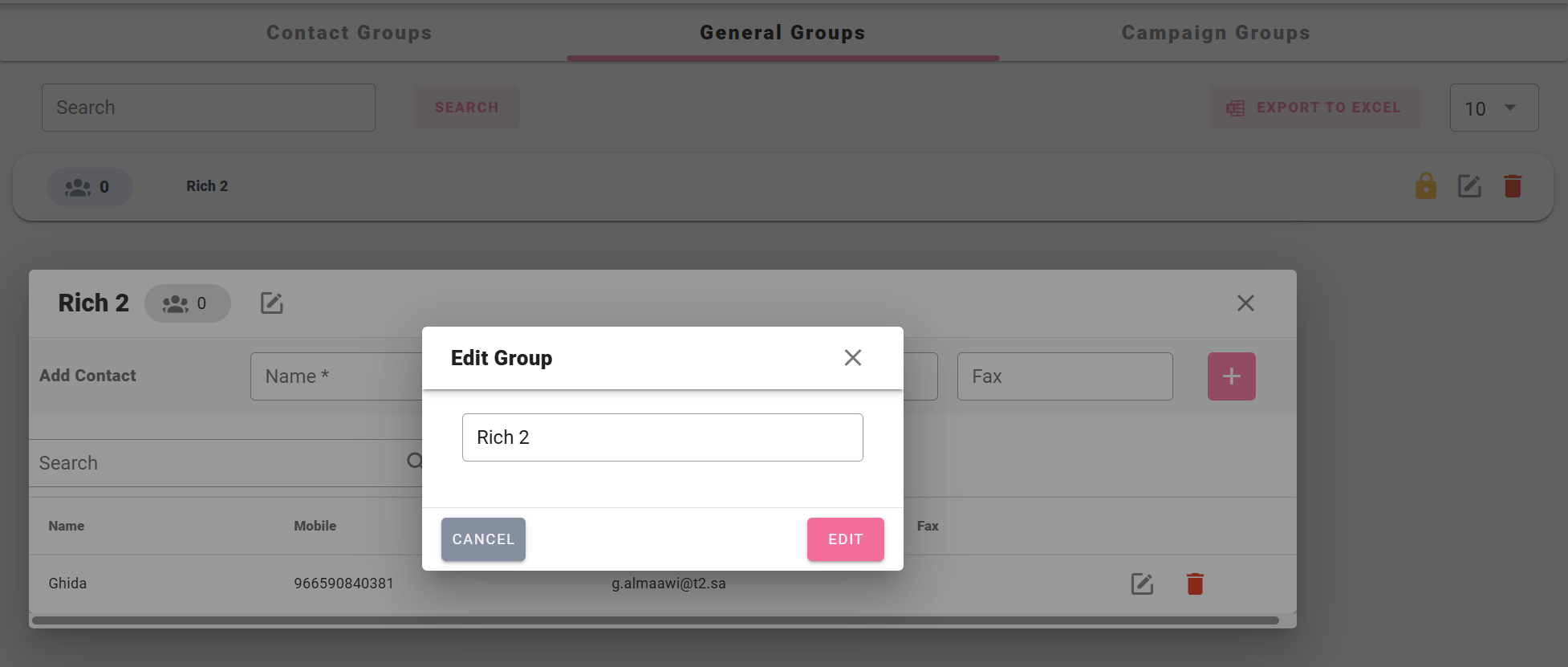The height and width of the screenshot is (667, 1568).
Task: Click the member count chip in panel header
Action: pyautogui.click(x=187, y=303)
